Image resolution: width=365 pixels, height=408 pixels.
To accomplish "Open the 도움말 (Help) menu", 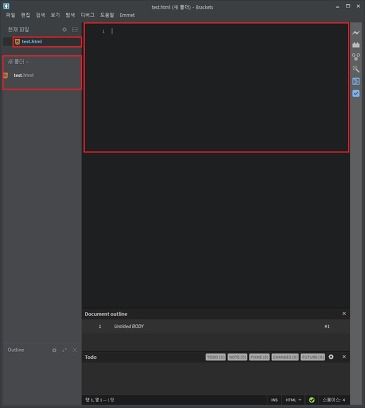I will pos(107,15).
